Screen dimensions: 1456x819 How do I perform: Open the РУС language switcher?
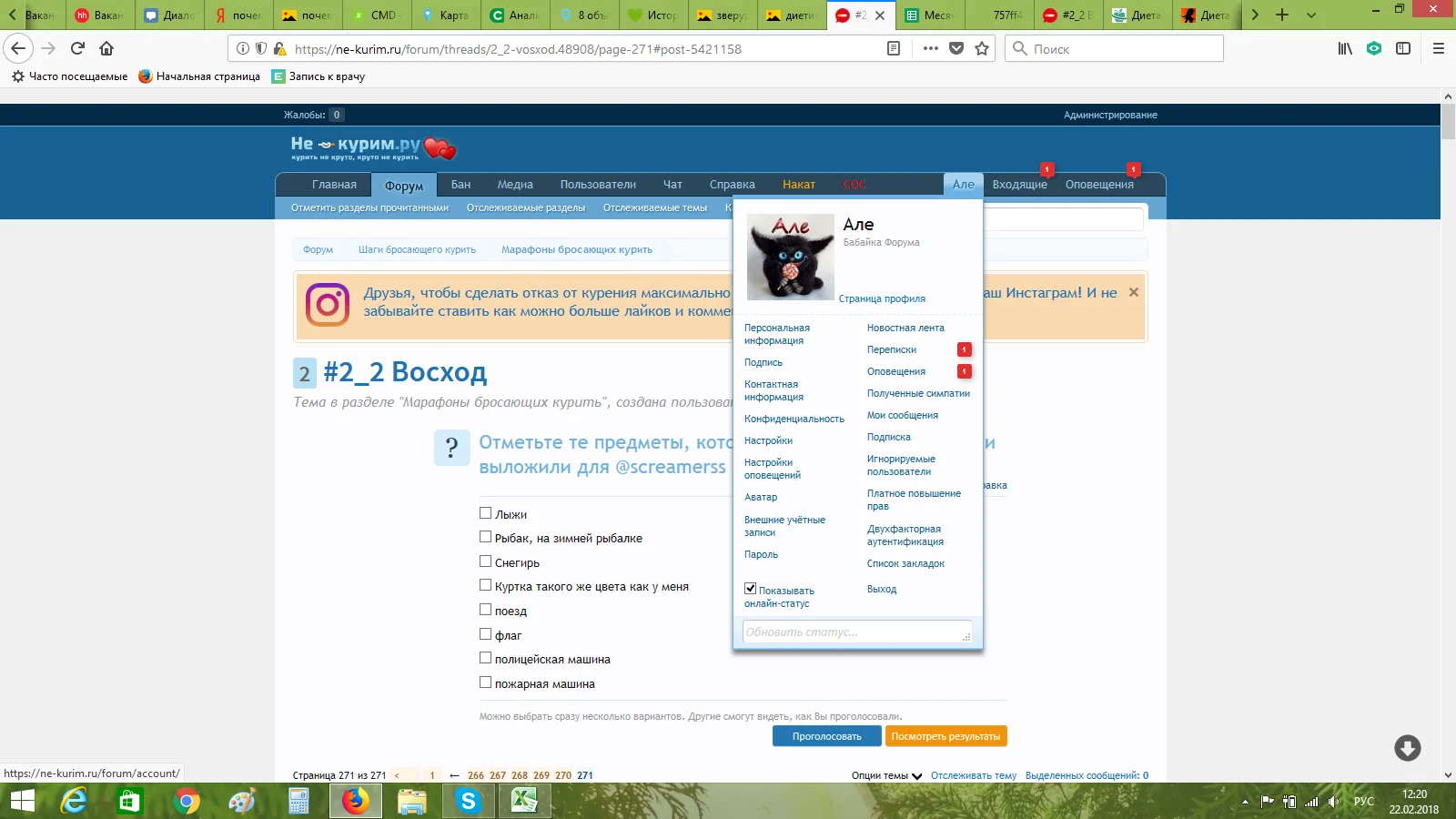tap(1364, 802)
